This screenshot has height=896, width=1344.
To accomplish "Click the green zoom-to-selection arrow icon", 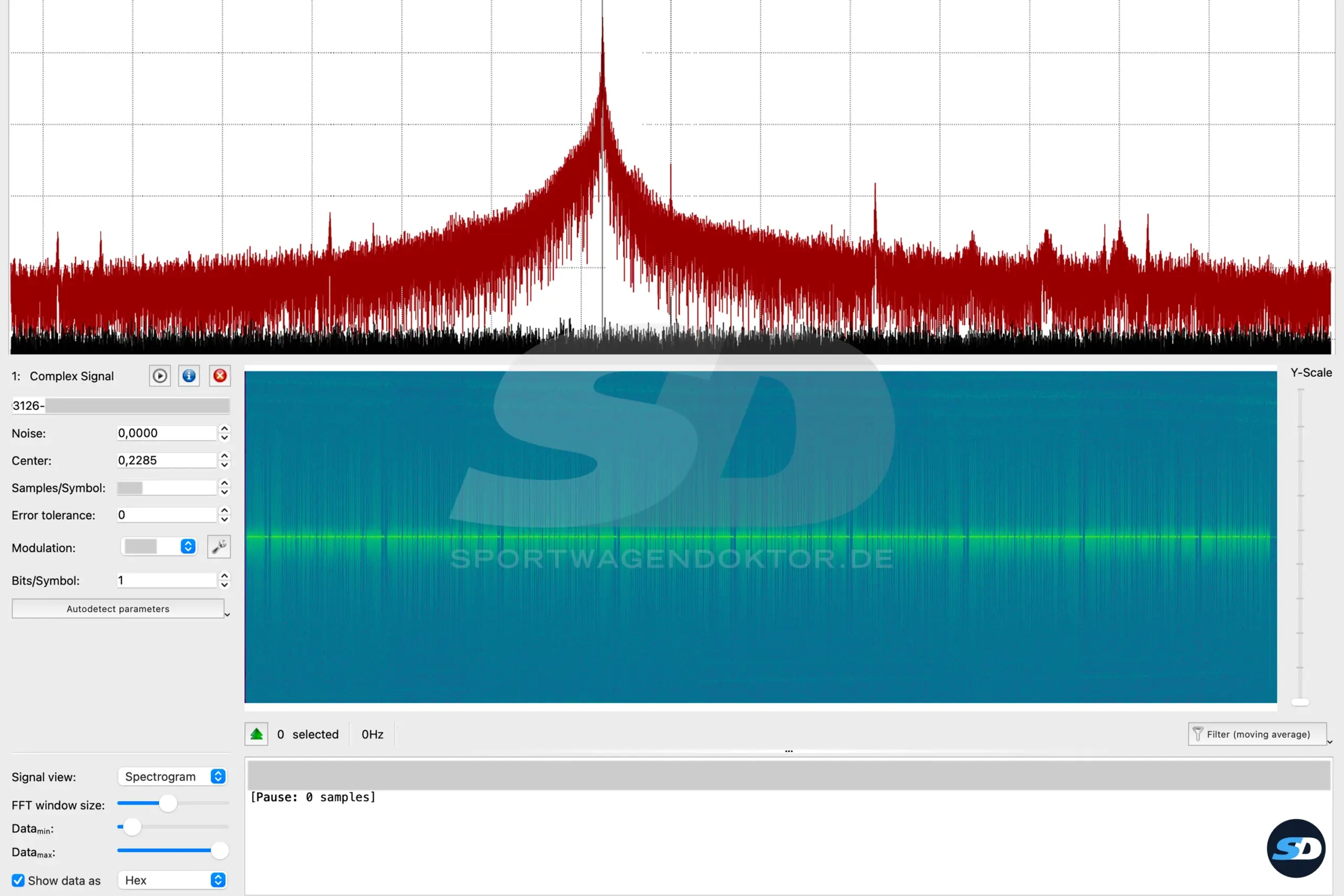I will (x=257, y=734).
